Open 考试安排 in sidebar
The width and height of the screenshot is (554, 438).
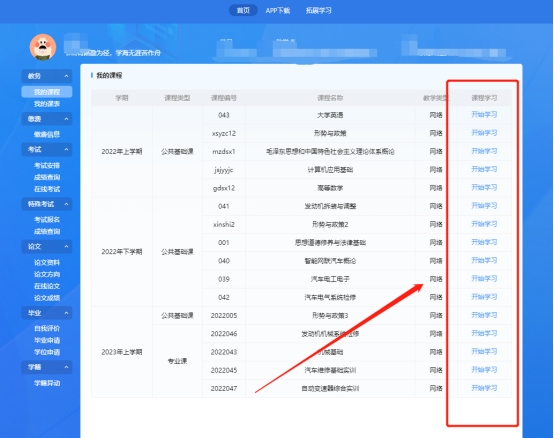point(47,165)
